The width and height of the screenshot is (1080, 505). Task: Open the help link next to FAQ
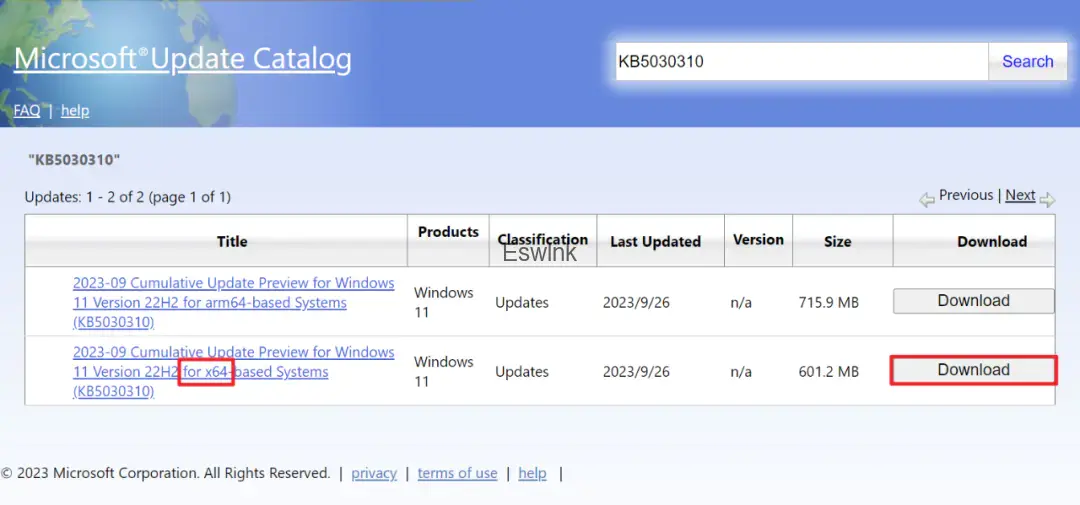coord(75,111)
